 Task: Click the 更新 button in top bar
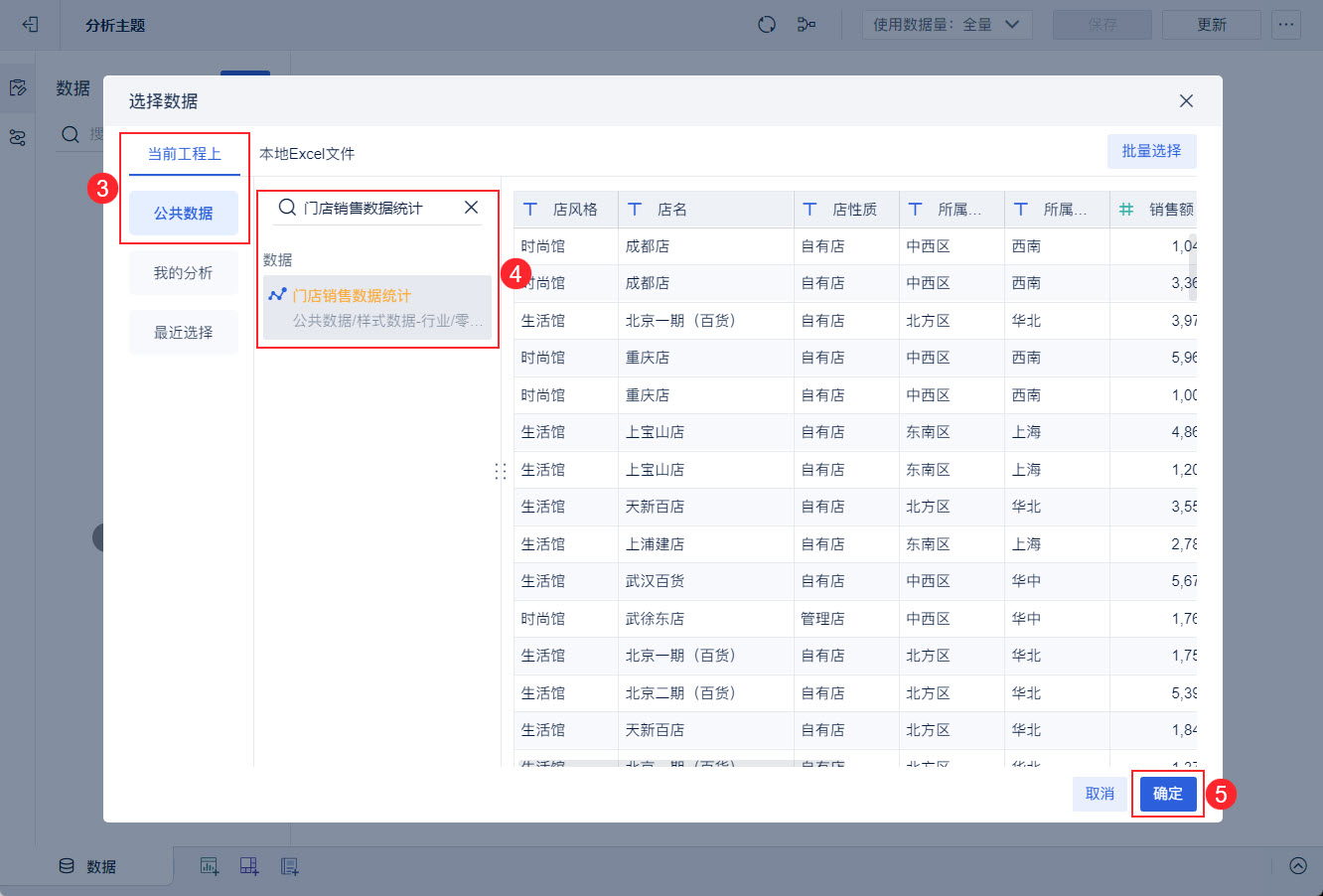tap(1212, 25)
